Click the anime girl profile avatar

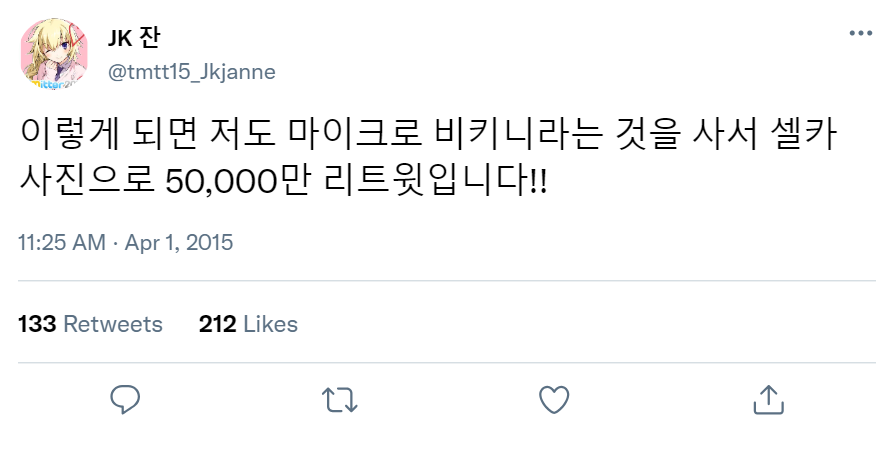click(54, 55)
